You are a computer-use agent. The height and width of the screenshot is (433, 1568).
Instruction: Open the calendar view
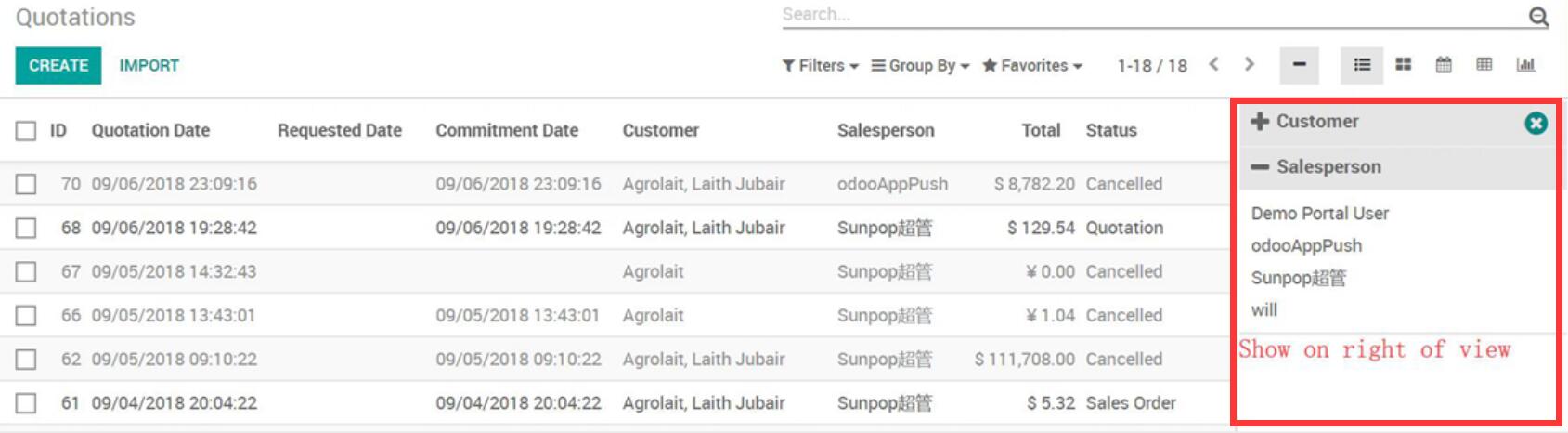(x=1444, y=65)
